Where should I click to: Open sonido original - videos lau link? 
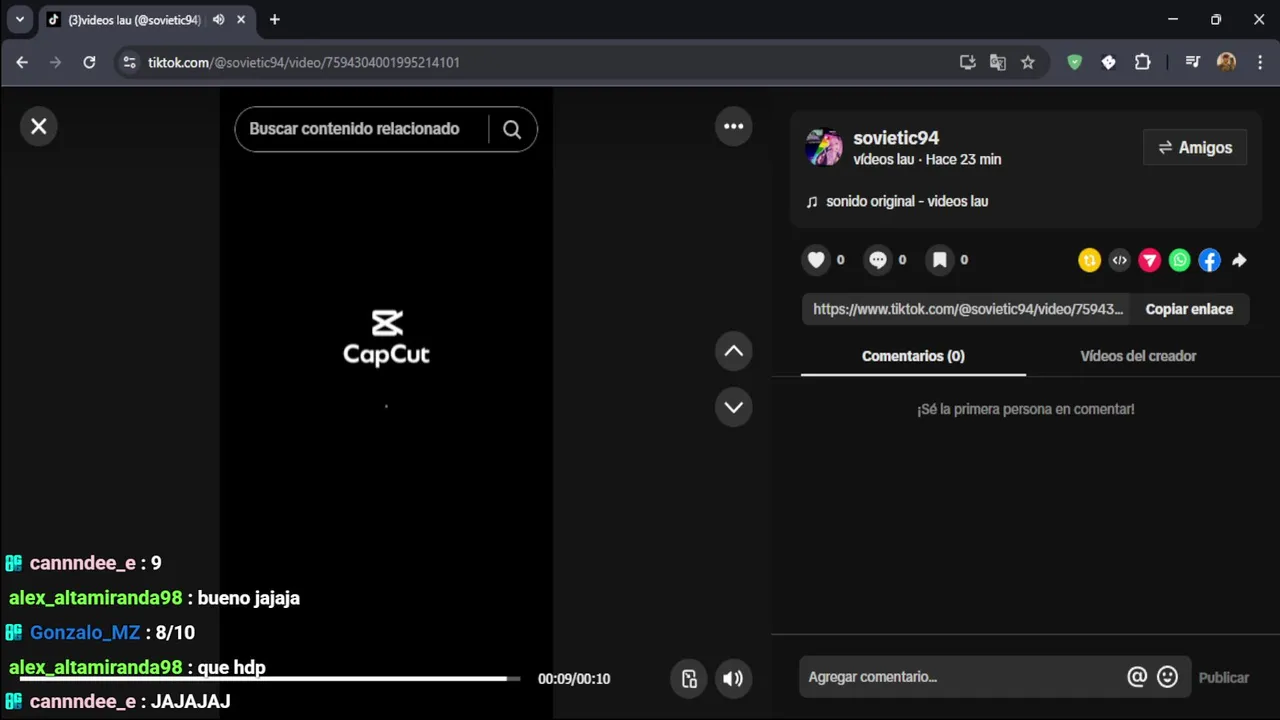906,201
